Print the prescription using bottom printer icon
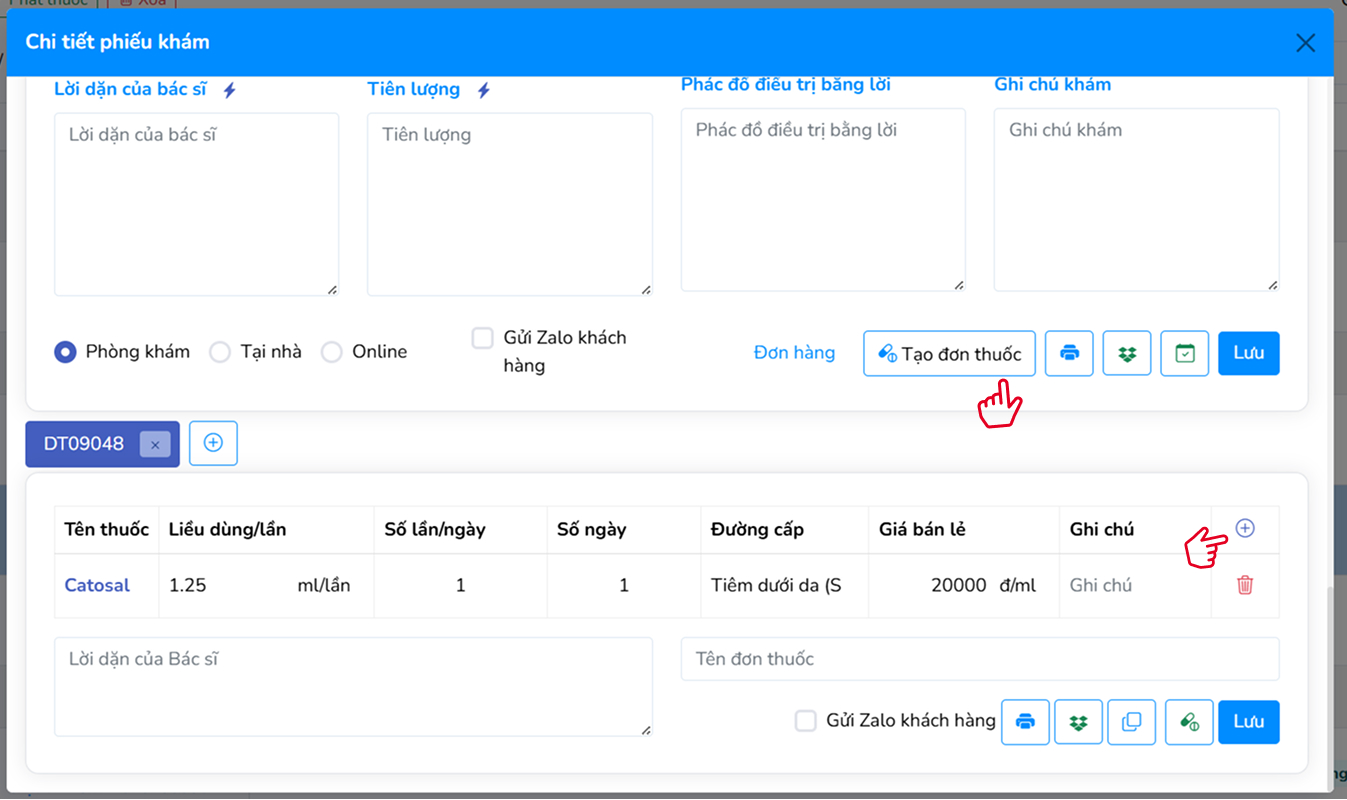The width and height of the screenshot is (1347, 800). (x=1025, y=721)
